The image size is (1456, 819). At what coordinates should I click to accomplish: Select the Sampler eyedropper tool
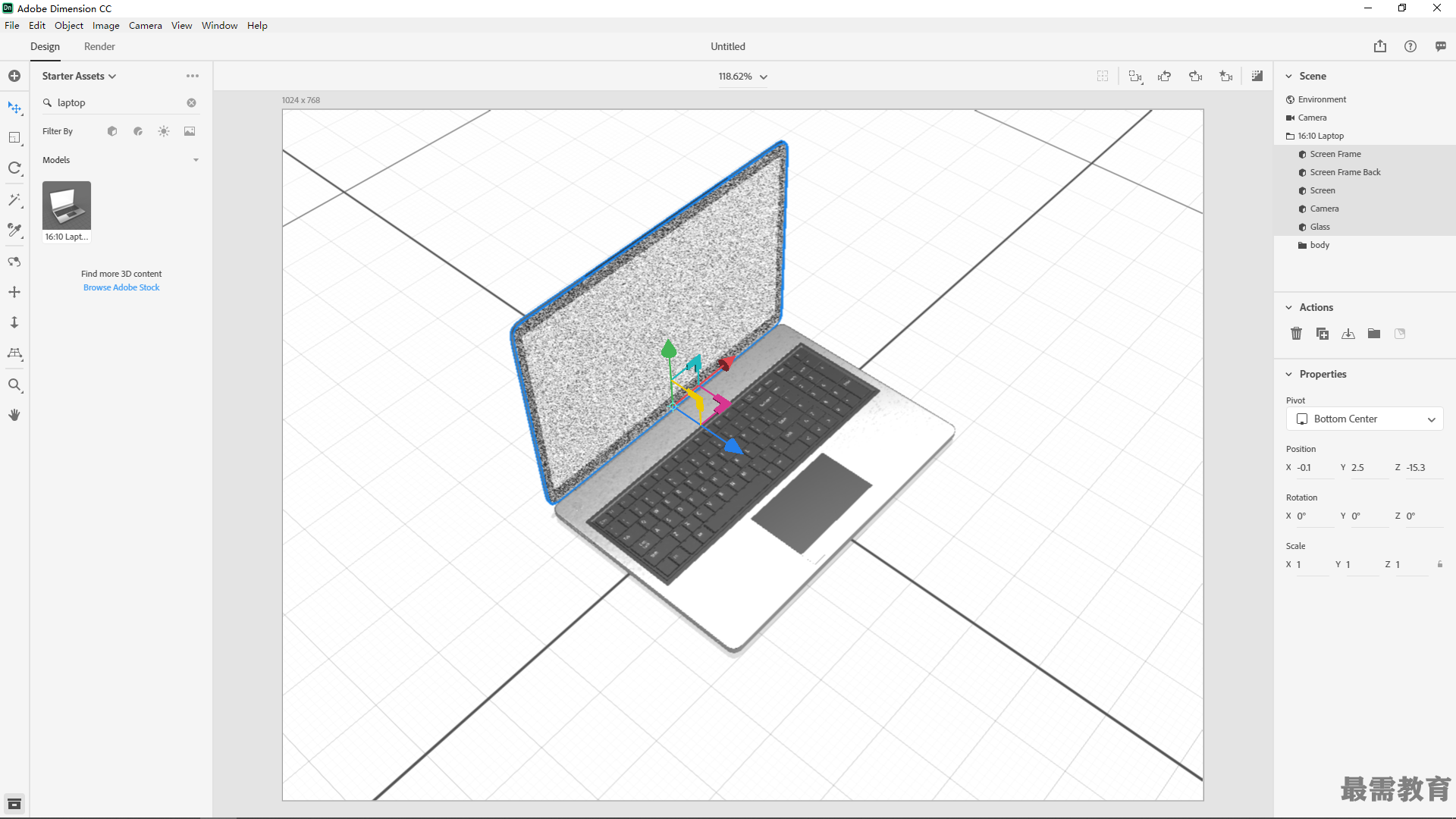click(x=14, y=230)
